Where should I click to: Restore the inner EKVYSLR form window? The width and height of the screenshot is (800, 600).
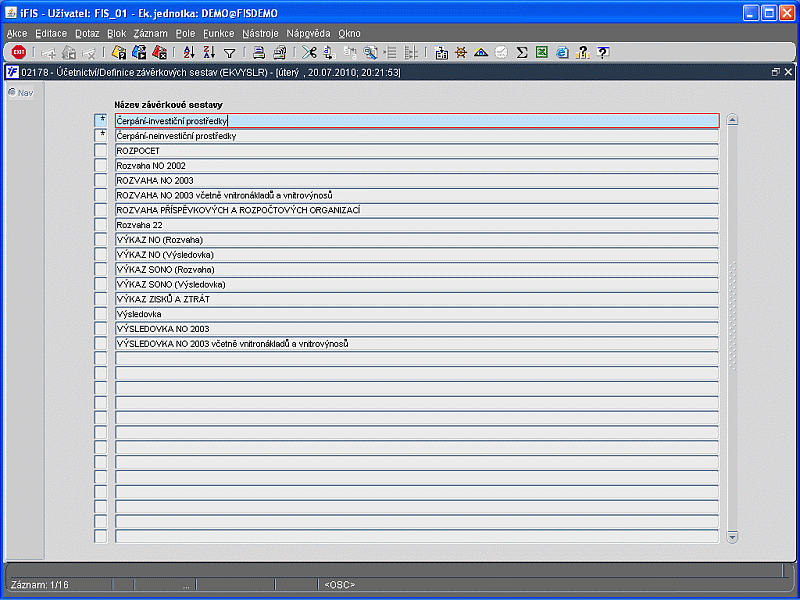click(776, 72)
